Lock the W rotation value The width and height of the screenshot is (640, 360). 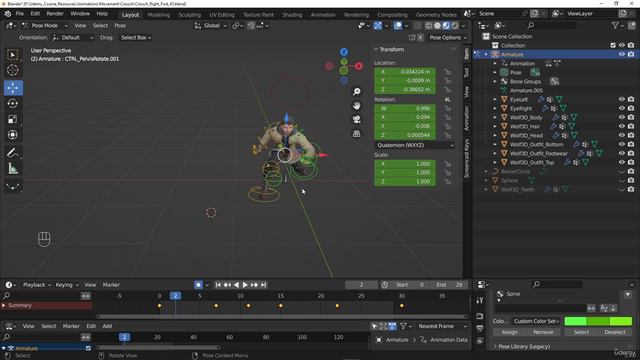pos(448,109)
